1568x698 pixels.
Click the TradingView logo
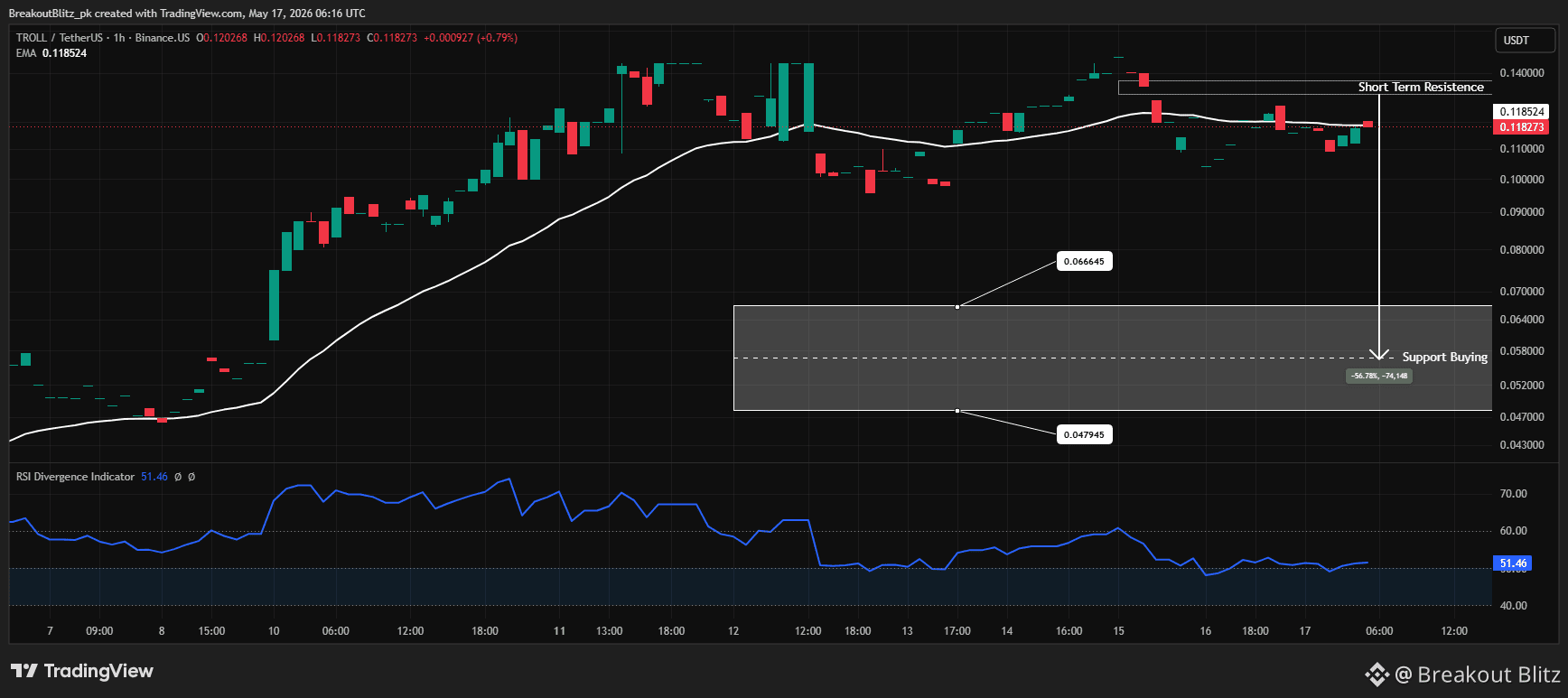[x=82, y=671]
